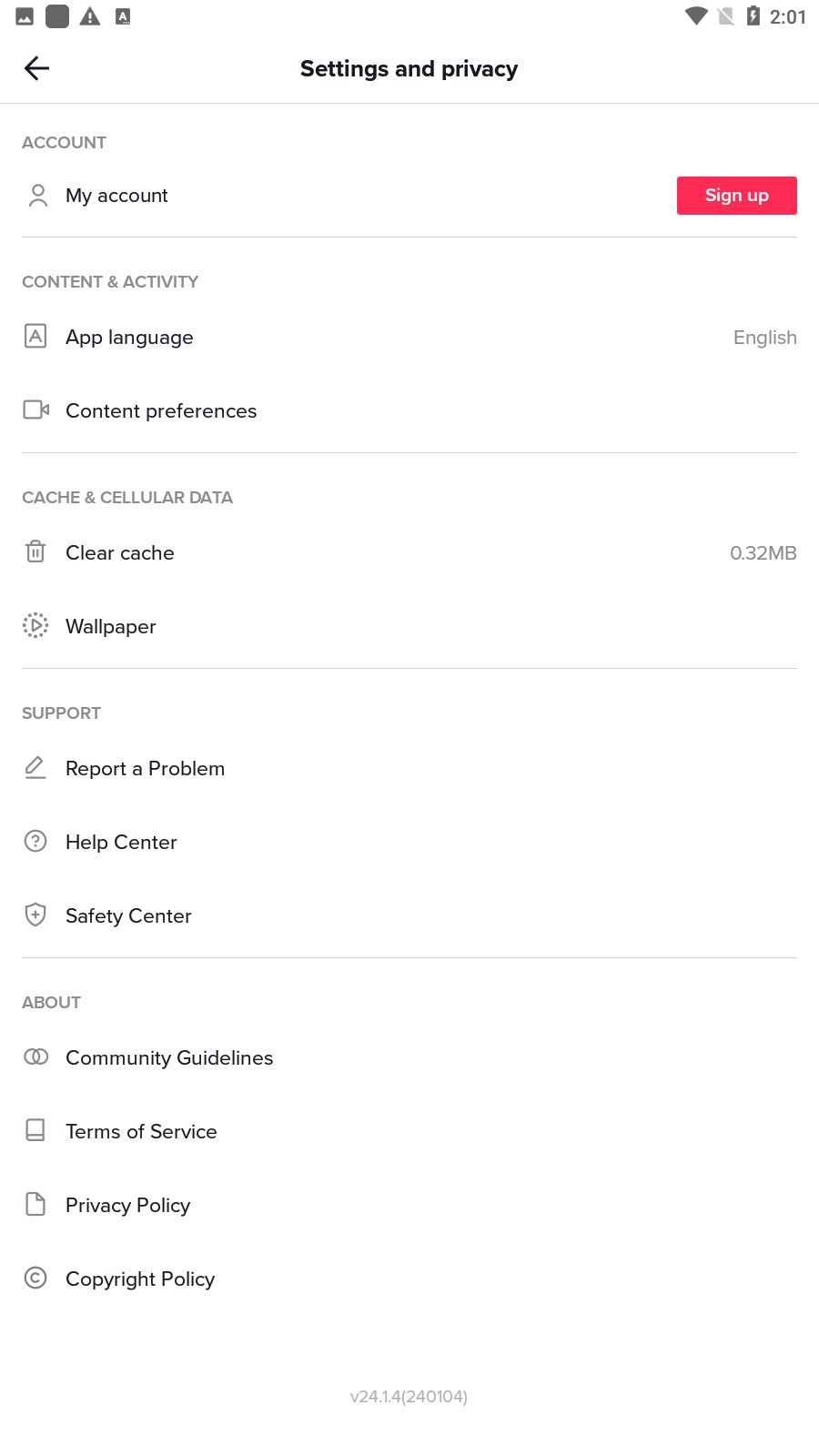Change the English app language value
Screen dimensions: 819x1456
point(764,338)
